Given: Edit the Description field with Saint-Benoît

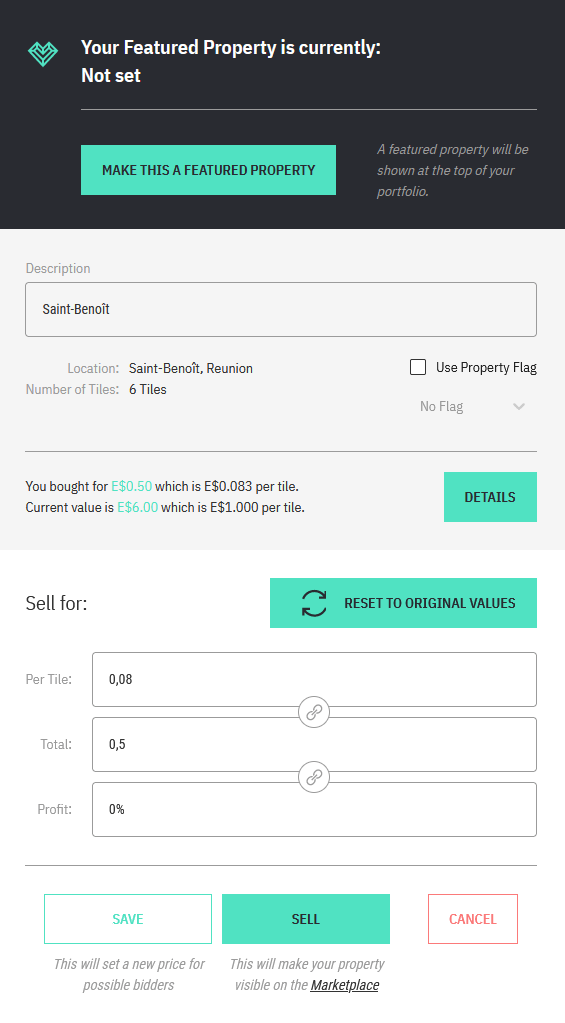Looking at the screenshot, I should click(x=281, y=309).
